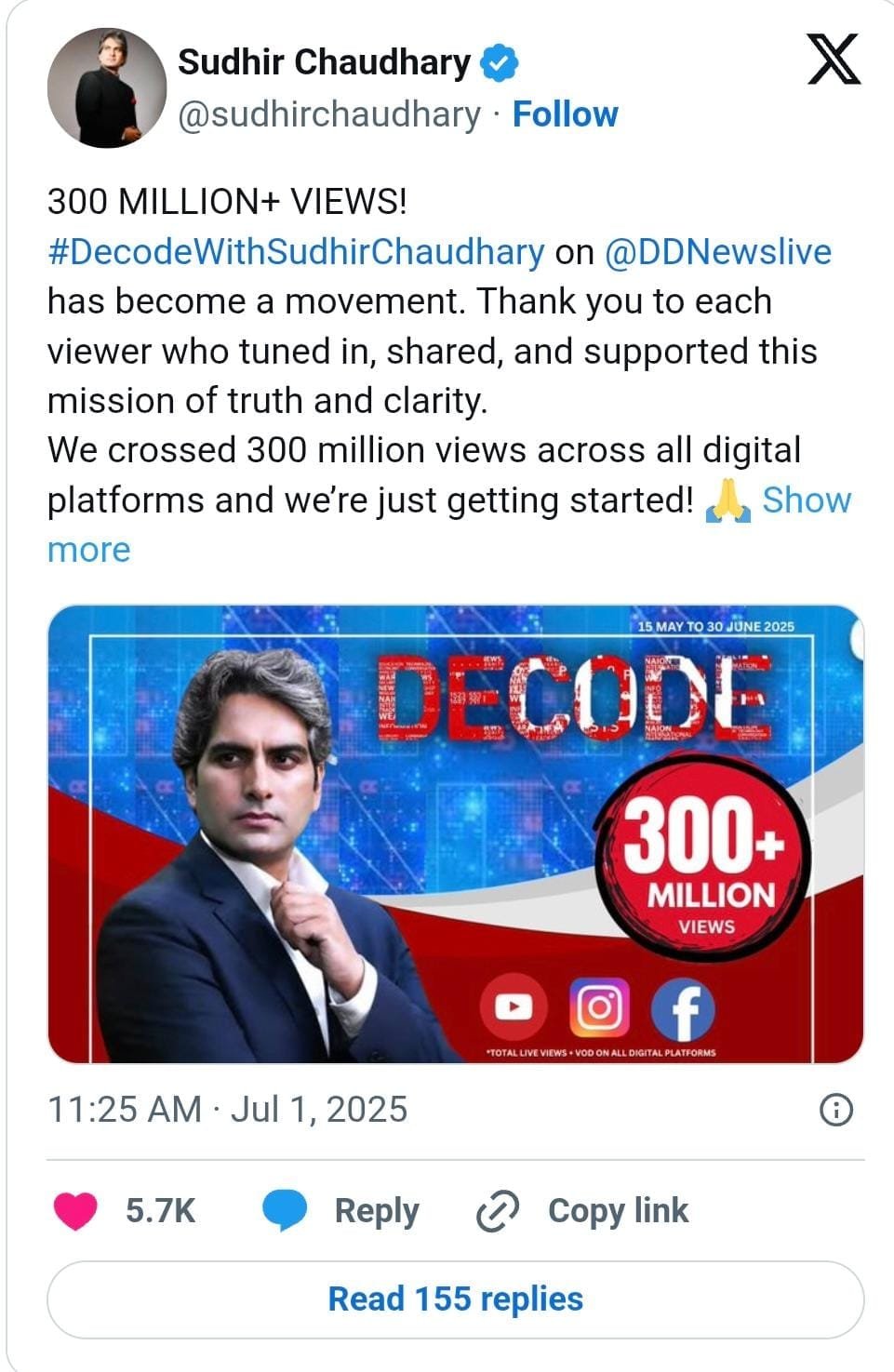Viewport: 894px width, 1372px height.
Task: Open the @DDNewslive mention
Action: coord(717,252)
